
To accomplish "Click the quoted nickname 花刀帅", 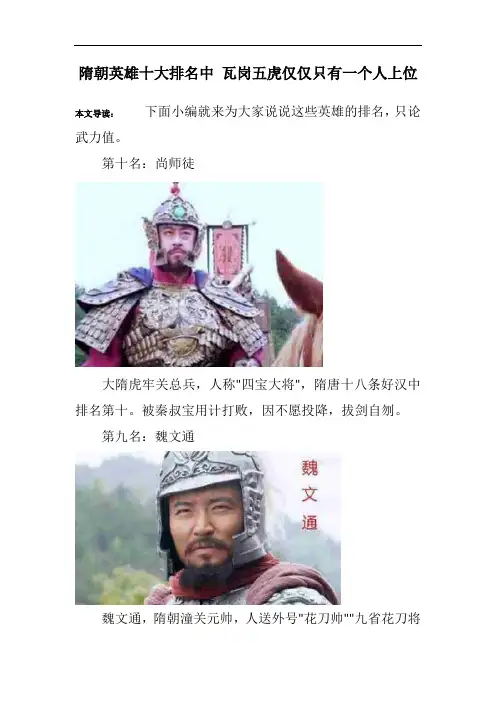I will click(324, 618).
